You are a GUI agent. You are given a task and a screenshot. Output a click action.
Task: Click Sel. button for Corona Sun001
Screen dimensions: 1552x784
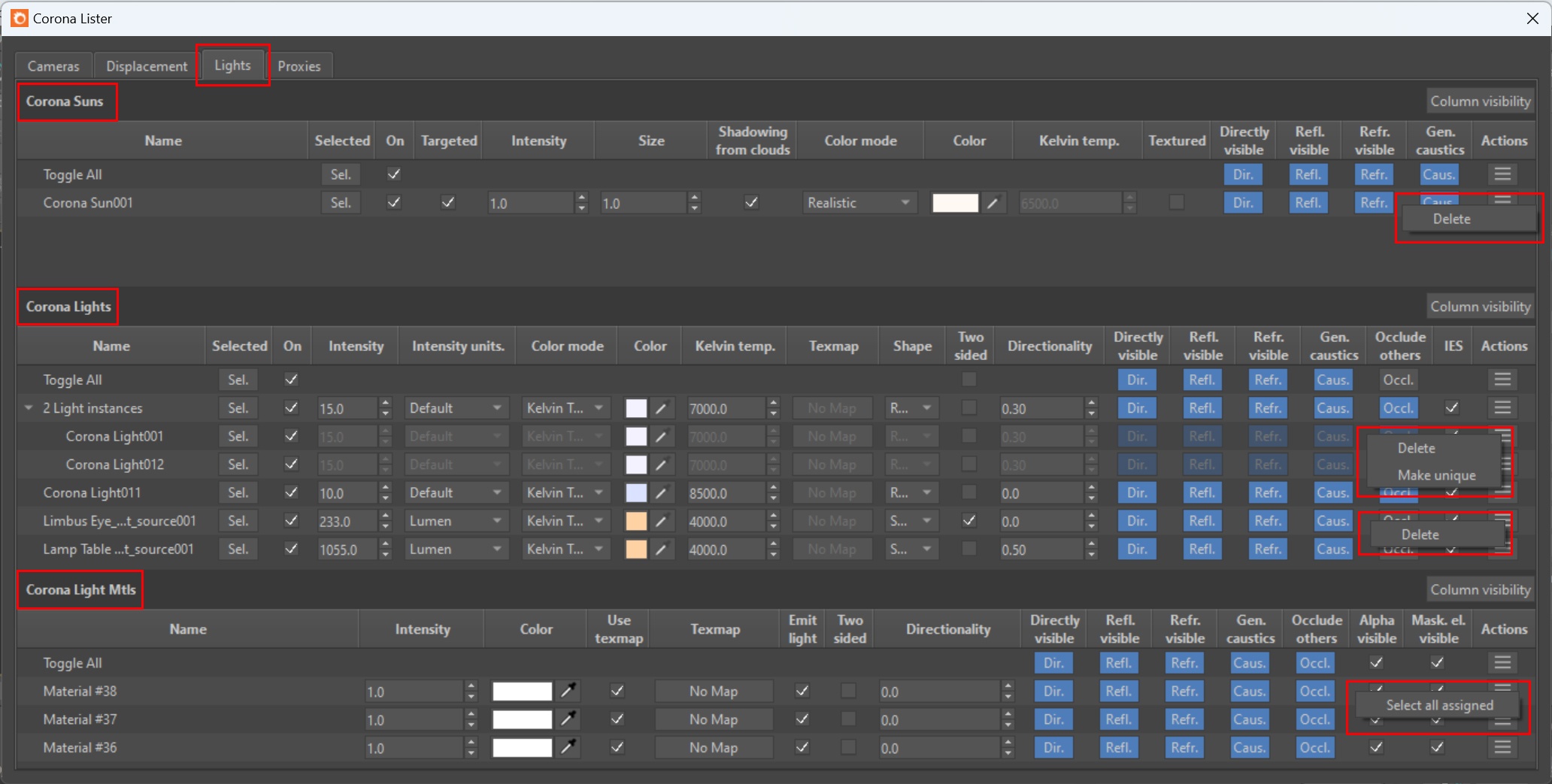click(x=341, y=203)
